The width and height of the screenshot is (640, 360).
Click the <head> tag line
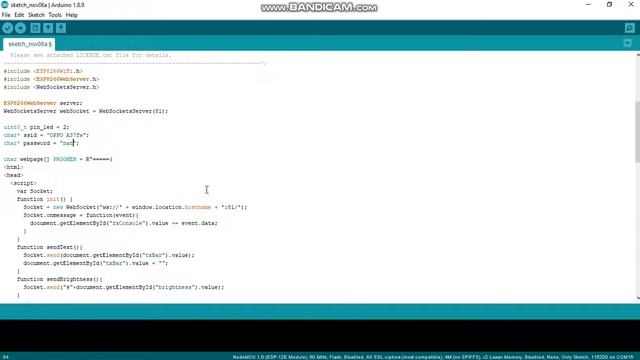pyautogui.click(x=13, y=175)
